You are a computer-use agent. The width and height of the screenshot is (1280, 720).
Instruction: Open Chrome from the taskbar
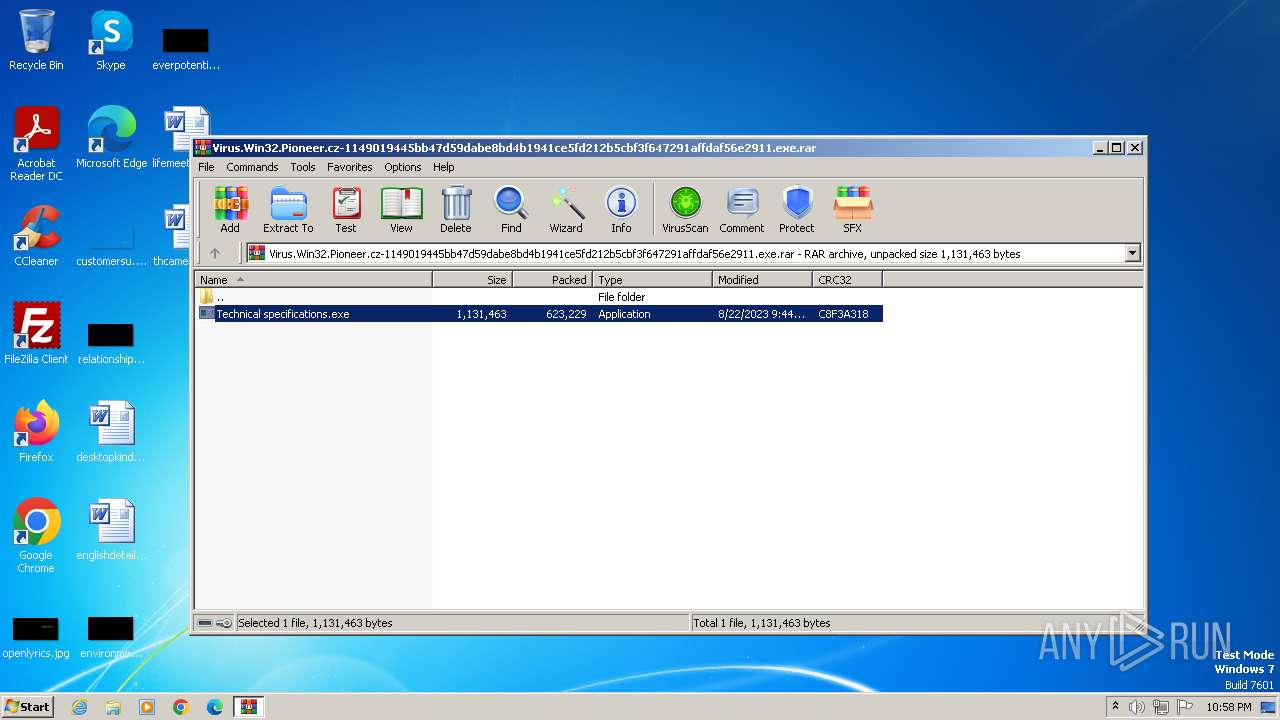pos(181,707)
